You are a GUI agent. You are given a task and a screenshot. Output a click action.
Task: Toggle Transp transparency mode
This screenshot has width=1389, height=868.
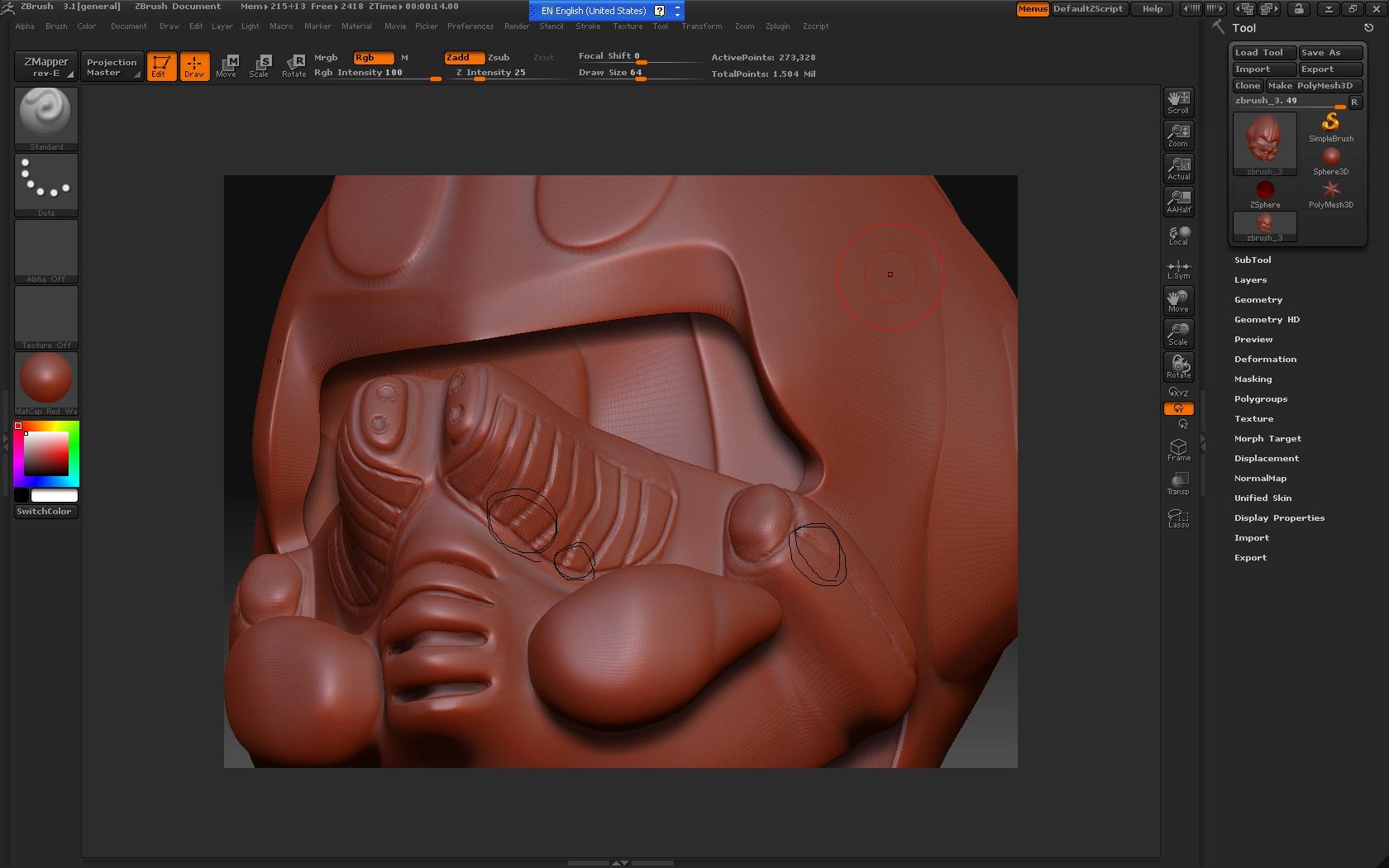click(1178, 484)
